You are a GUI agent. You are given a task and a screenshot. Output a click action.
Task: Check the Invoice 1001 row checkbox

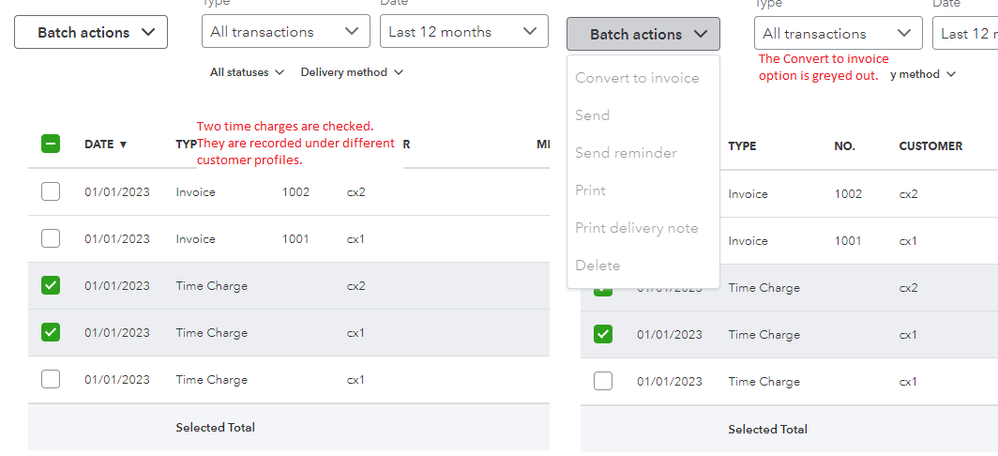click(50, 239)
